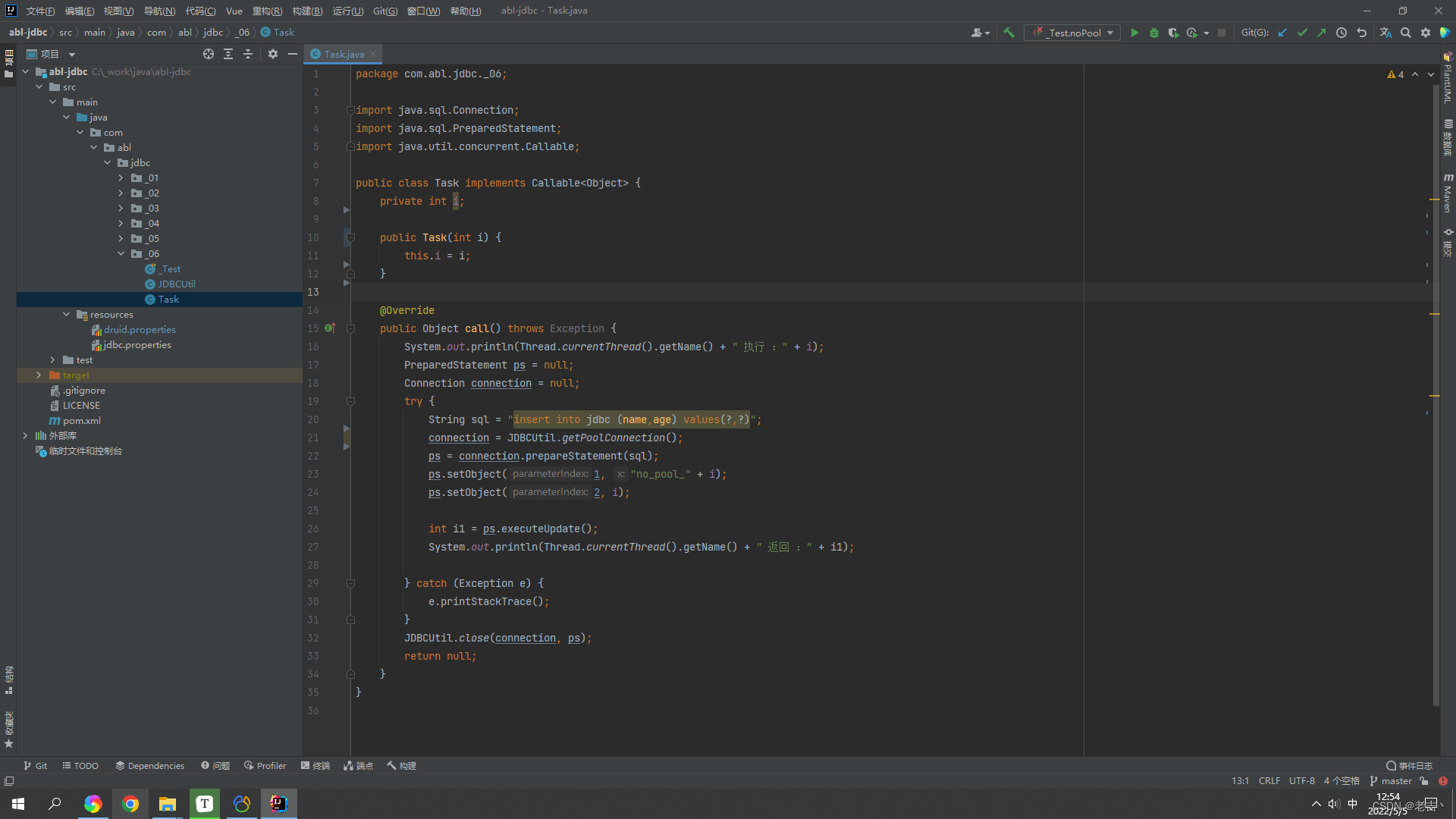
Task: Run with coverage icon
Action: (1173, 33)
